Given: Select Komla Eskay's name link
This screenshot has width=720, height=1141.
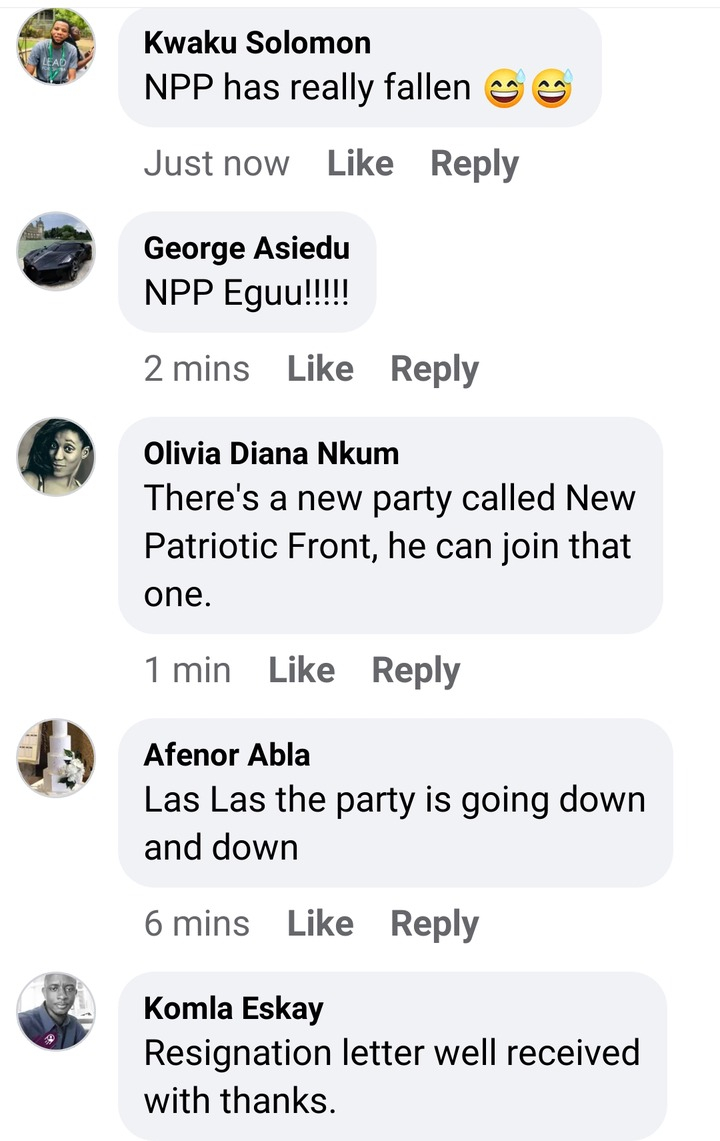Looking at the screenshot, I should (x=233, y=1008).
